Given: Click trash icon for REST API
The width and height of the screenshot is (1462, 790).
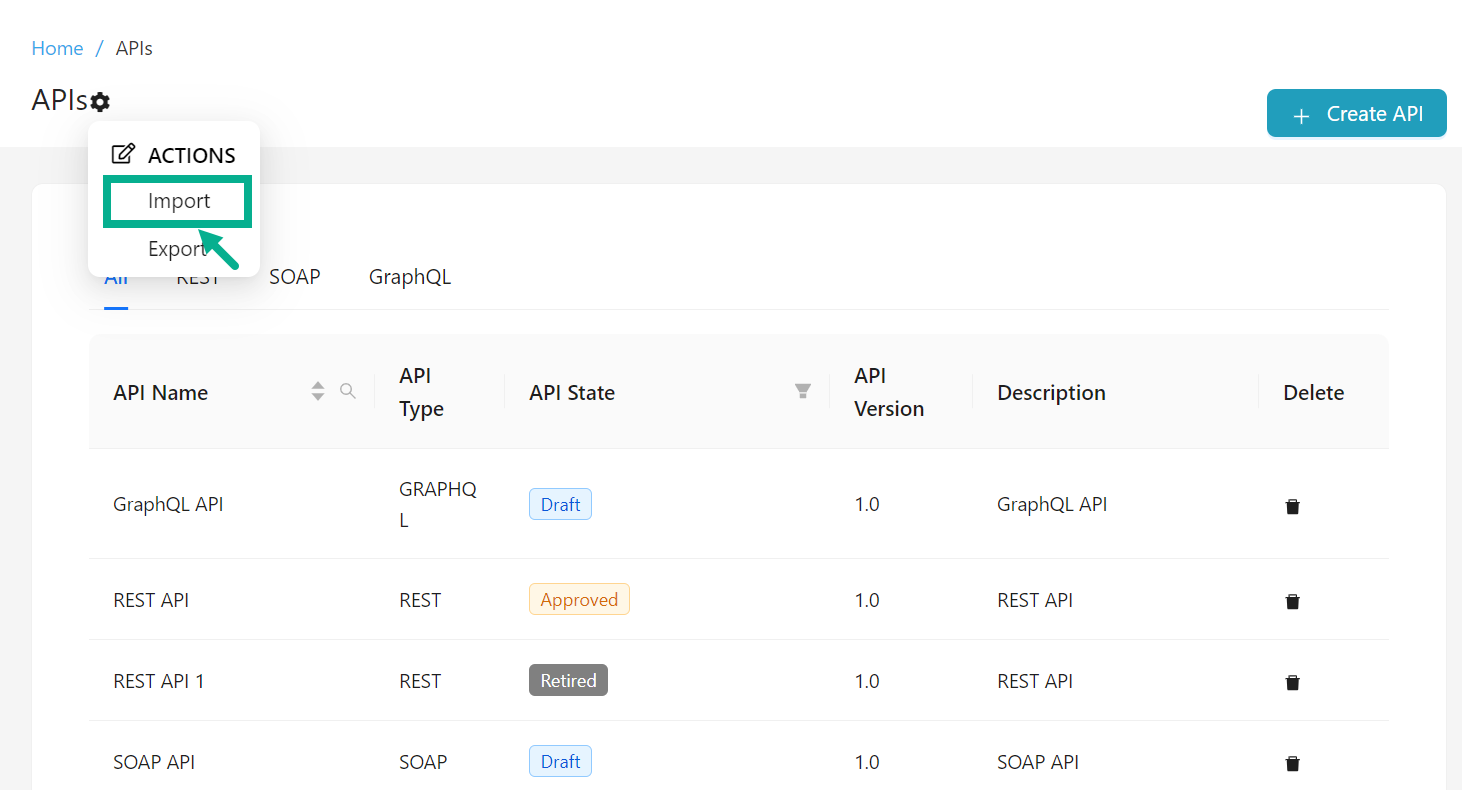Looking at the screenshot, I should click(x=1292, y=601).
